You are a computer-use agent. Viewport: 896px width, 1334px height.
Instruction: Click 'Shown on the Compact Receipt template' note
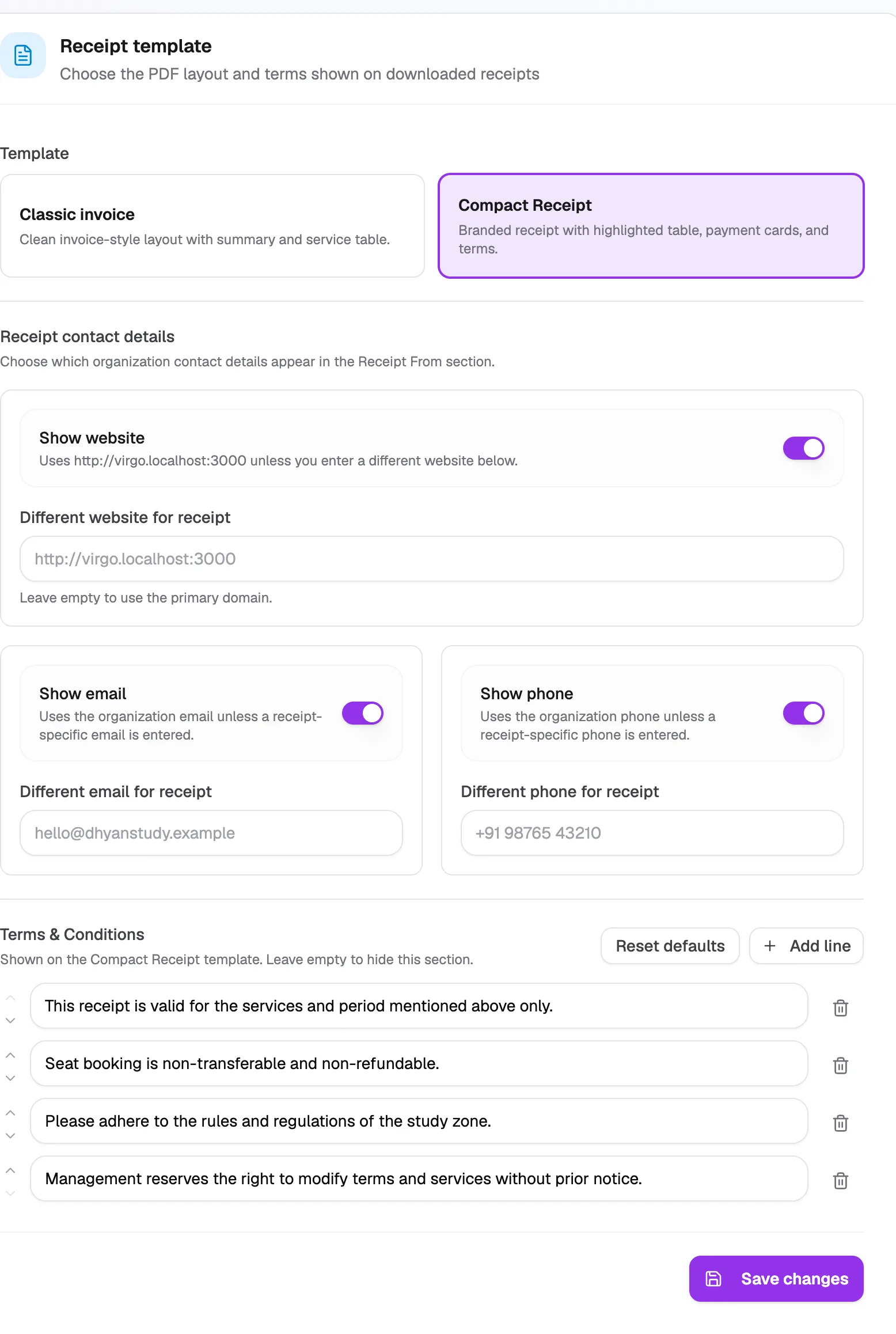click(x=237, y=960)
